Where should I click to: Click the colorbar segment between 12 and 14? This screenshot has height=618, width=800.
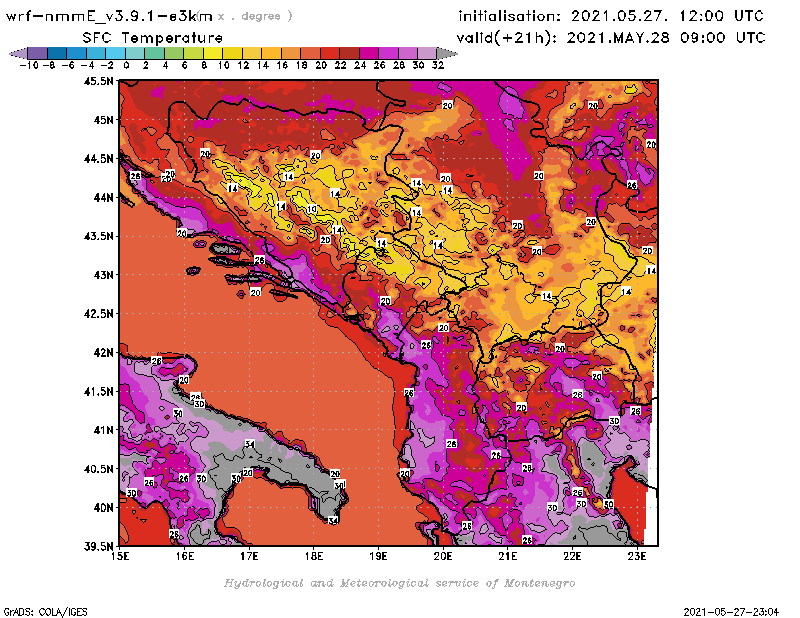pos(252,53)
